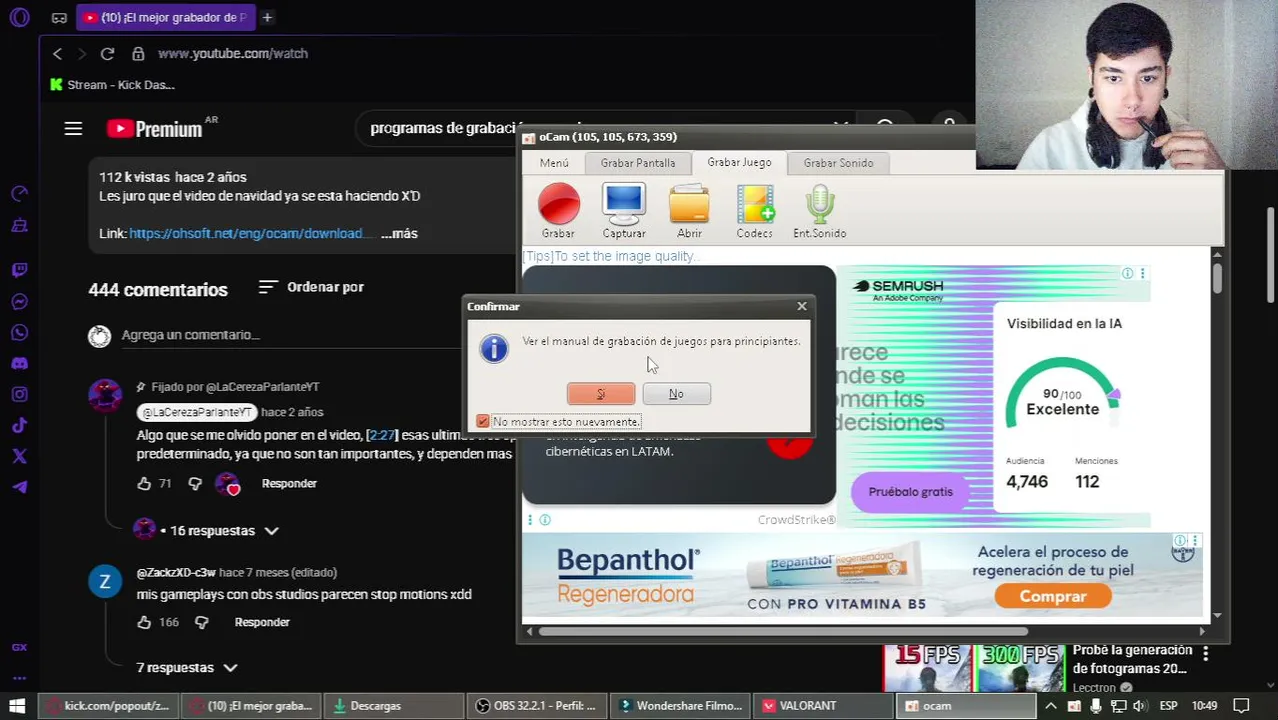Expand the description with '...más'
The width and height of the screenshot is (1278, 720).
point(399,233)
